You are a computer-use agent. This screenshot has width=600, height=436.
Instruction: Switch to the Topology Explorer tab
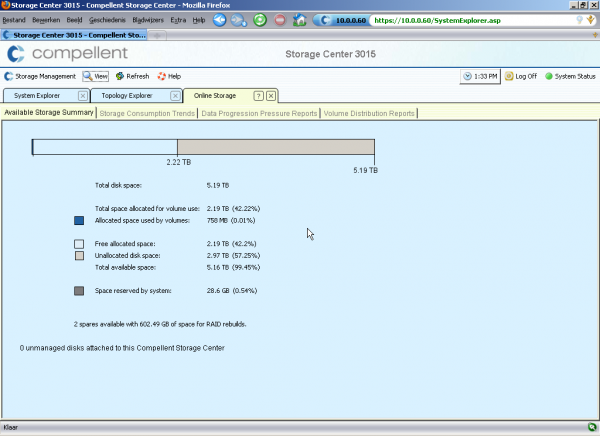[x=127, y=96]
